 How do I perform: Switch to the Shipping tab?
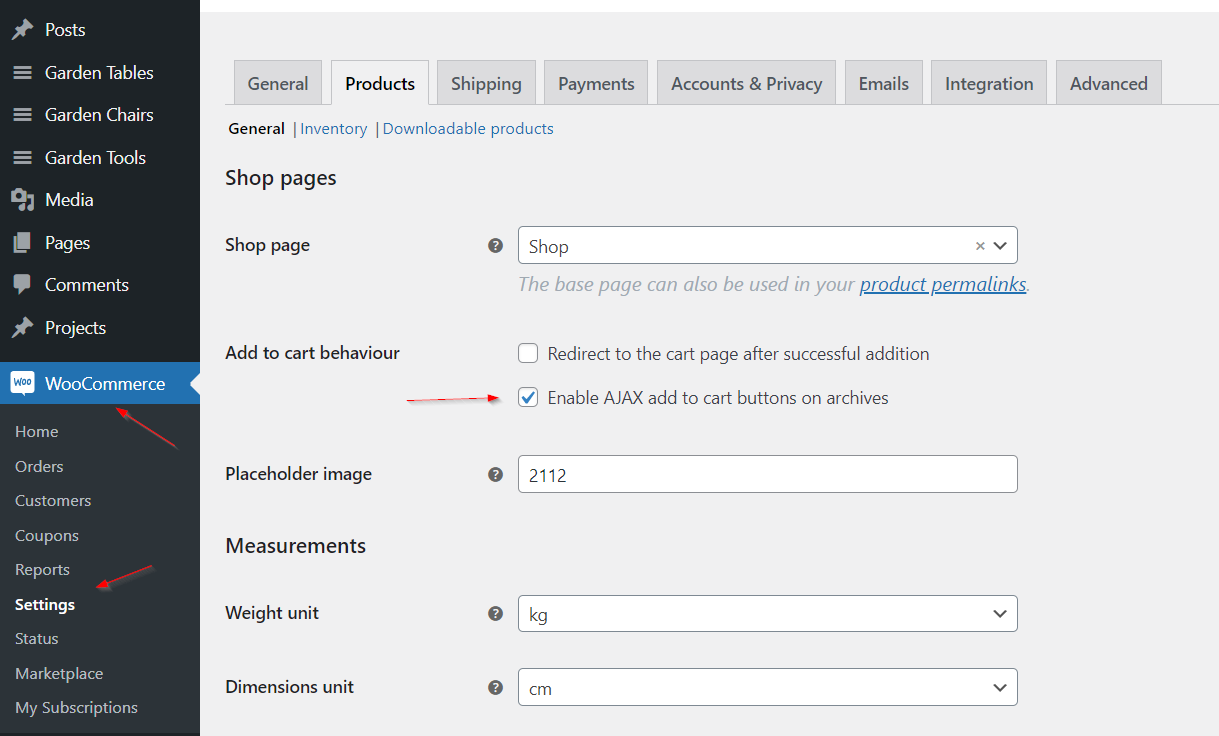coord(486,84)
